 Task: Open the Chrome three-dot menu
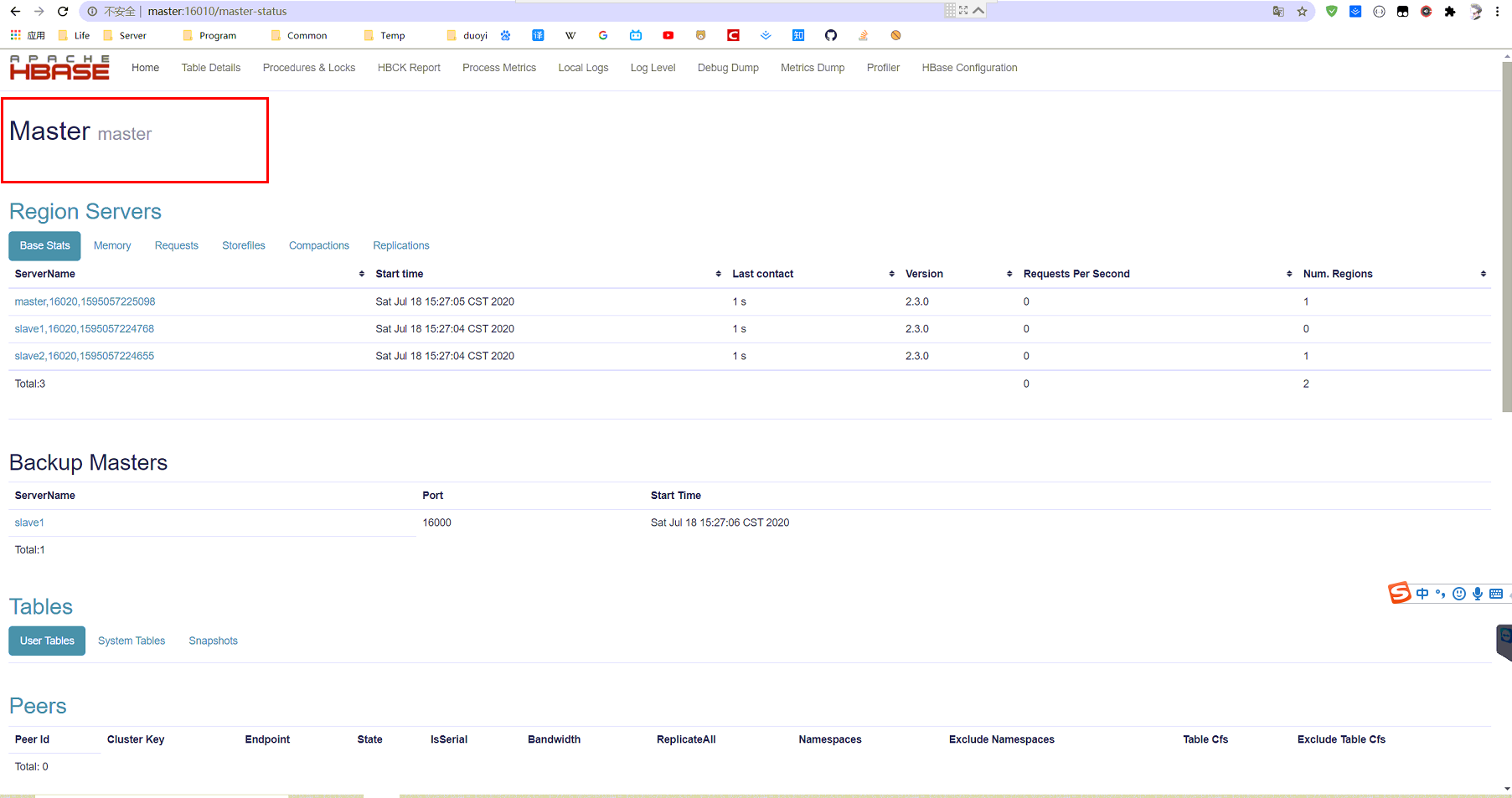click(1498, 12)
